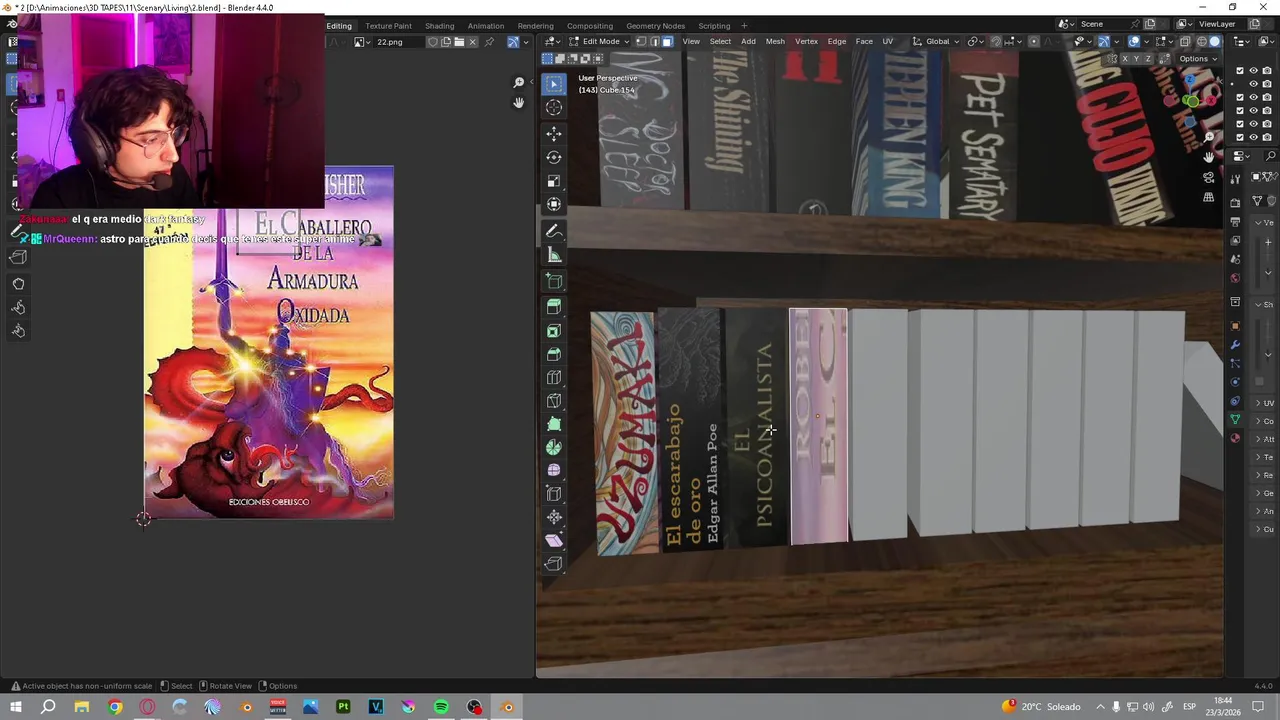
Task: Expand the Att (Attributes) panel
Action: pyautogui.click(x=1264, y=439)
